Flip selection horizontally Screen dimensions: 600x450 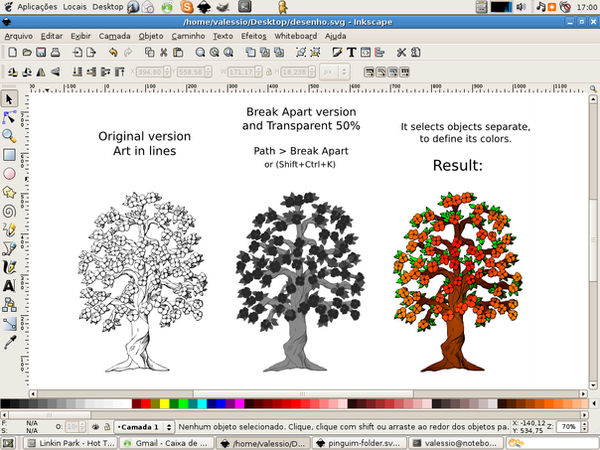41,72
